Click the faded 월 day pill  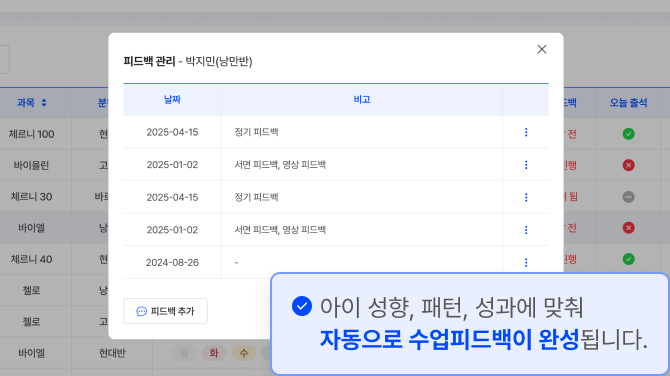pyautogui.click(x=184, y=353)
